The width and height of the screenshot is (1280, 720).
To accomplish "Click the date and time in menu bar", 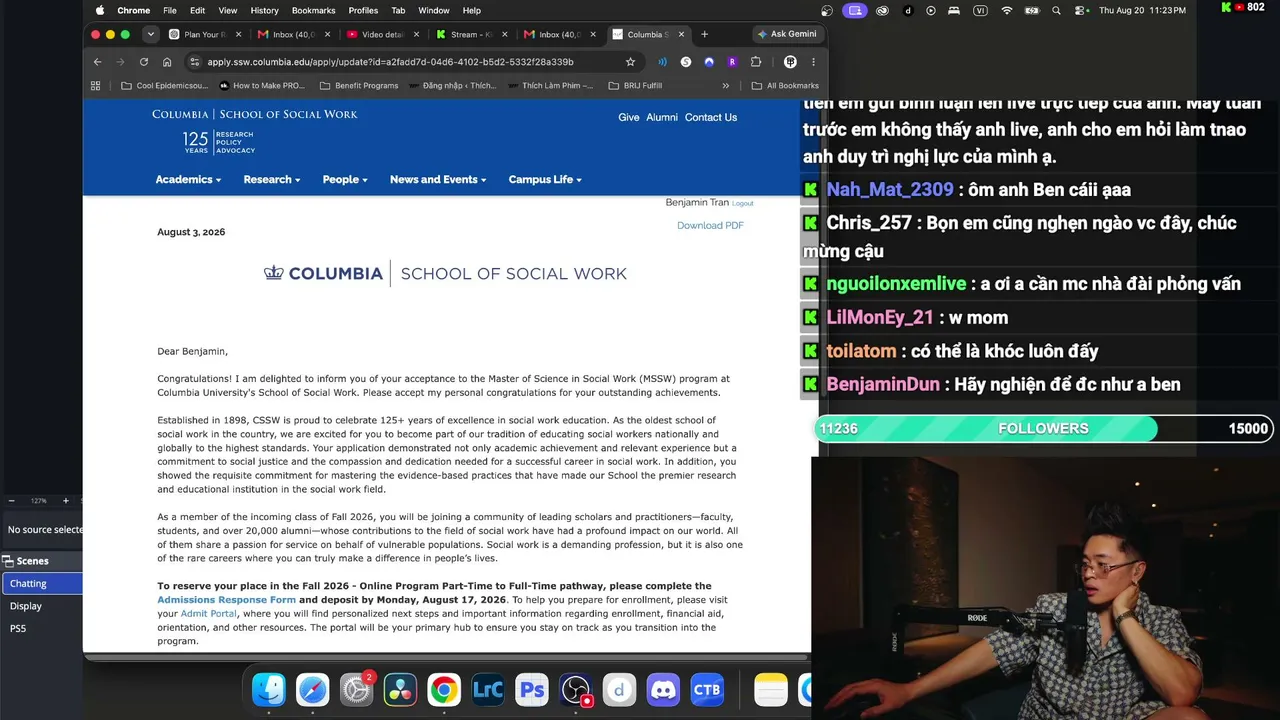I will pos(1142,10).
